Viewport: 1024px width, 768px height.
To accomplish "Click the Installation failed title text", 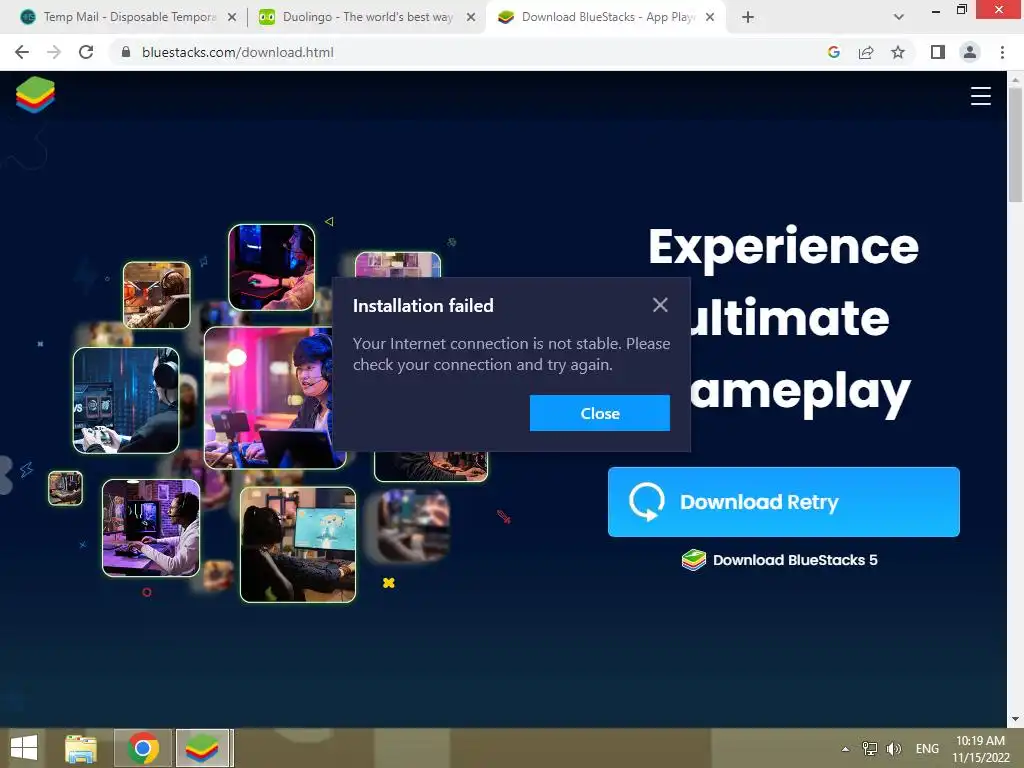I will [x=423, y=306].
